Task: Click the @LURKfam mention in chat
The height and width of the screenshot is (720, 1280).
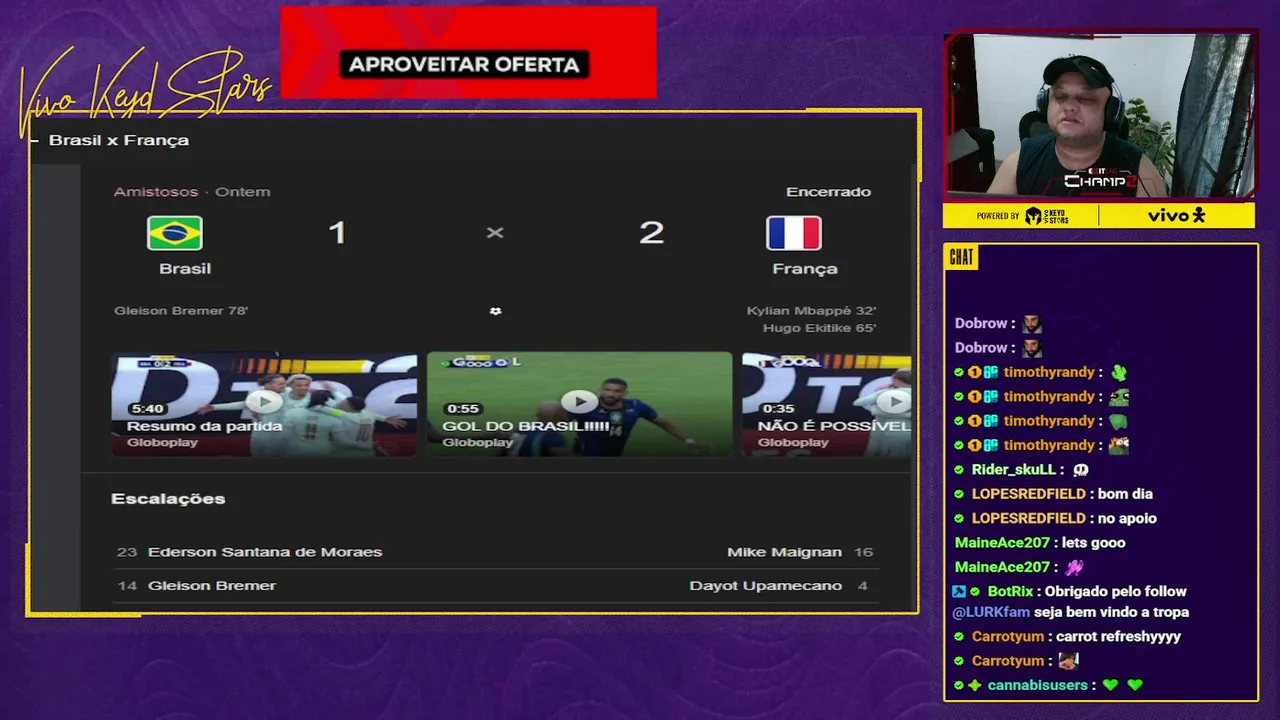Action: coord(991,612)
